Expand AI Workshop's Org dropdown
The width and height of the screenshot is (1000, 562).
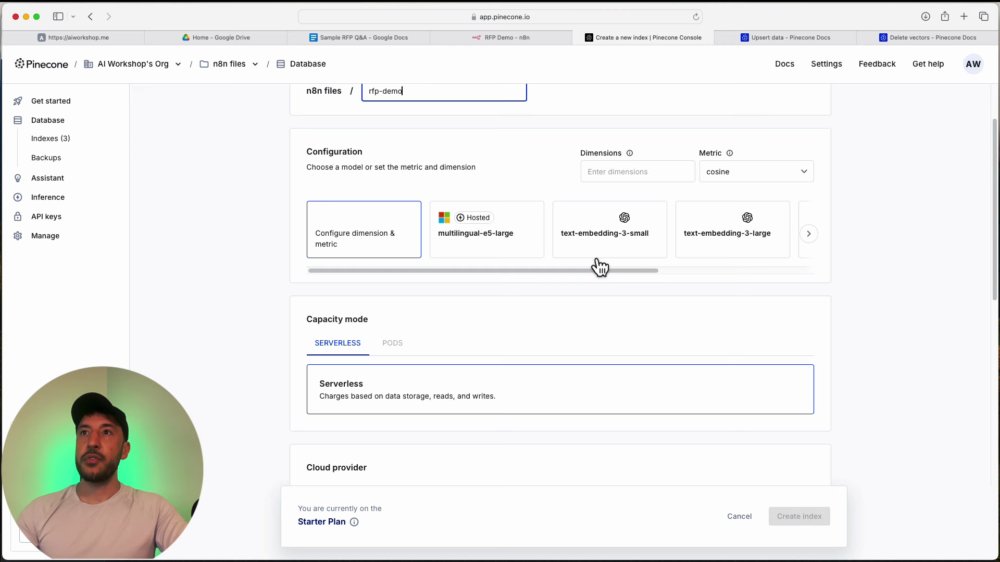click(178, 64)
